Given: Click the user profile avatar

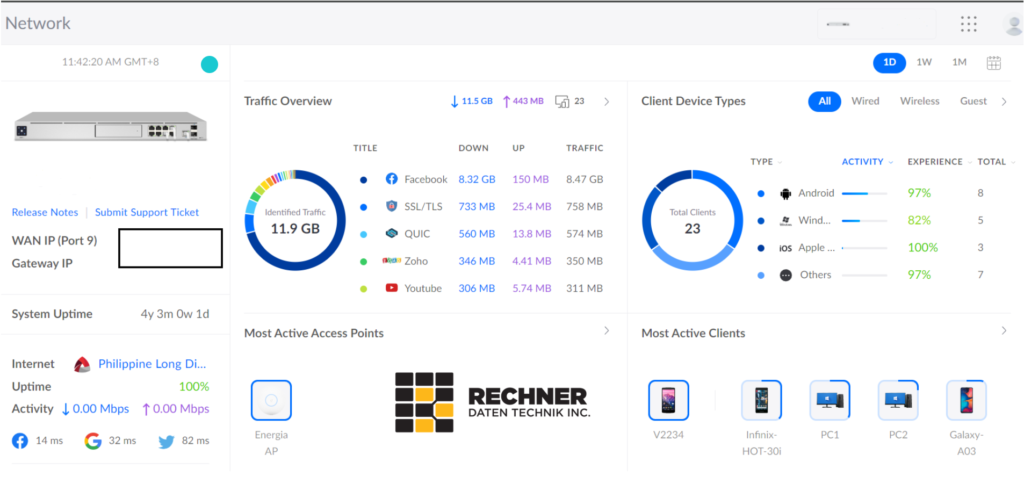Looking at the screenshot, I should 1012,25.
